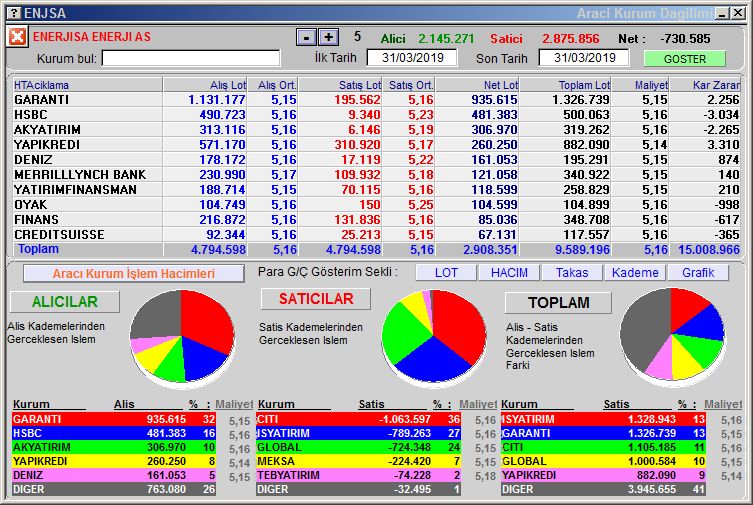Click the plus stepper button
The height and width of the screenshot is (505, 753).
tap(329, 37)
